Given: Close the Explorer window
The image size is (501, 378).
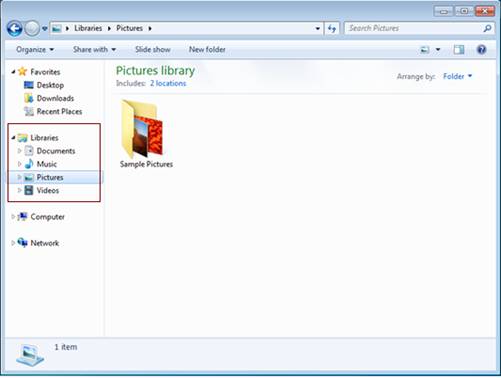Looking at the screenshot, I should click(485, 11).
